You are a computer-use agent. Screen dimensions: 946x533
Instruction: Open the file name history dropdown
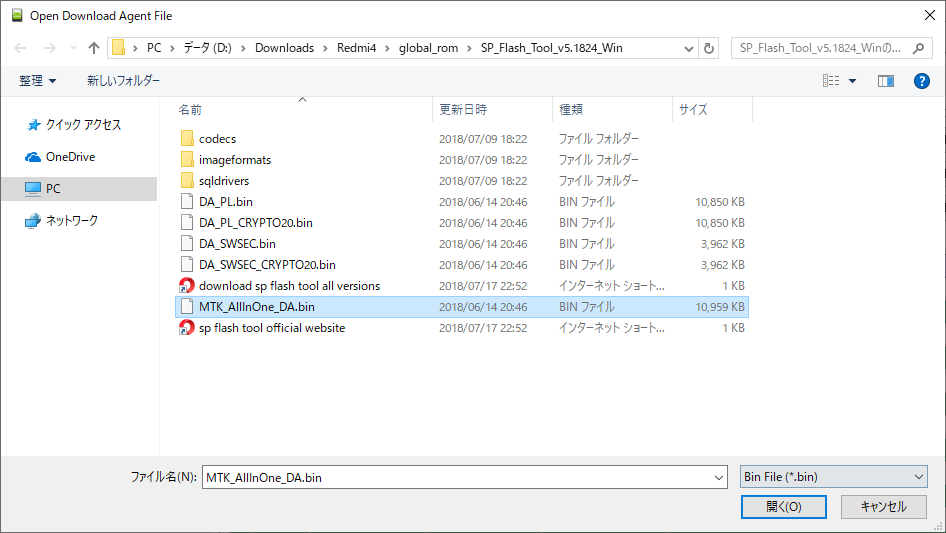pos(719,477)
